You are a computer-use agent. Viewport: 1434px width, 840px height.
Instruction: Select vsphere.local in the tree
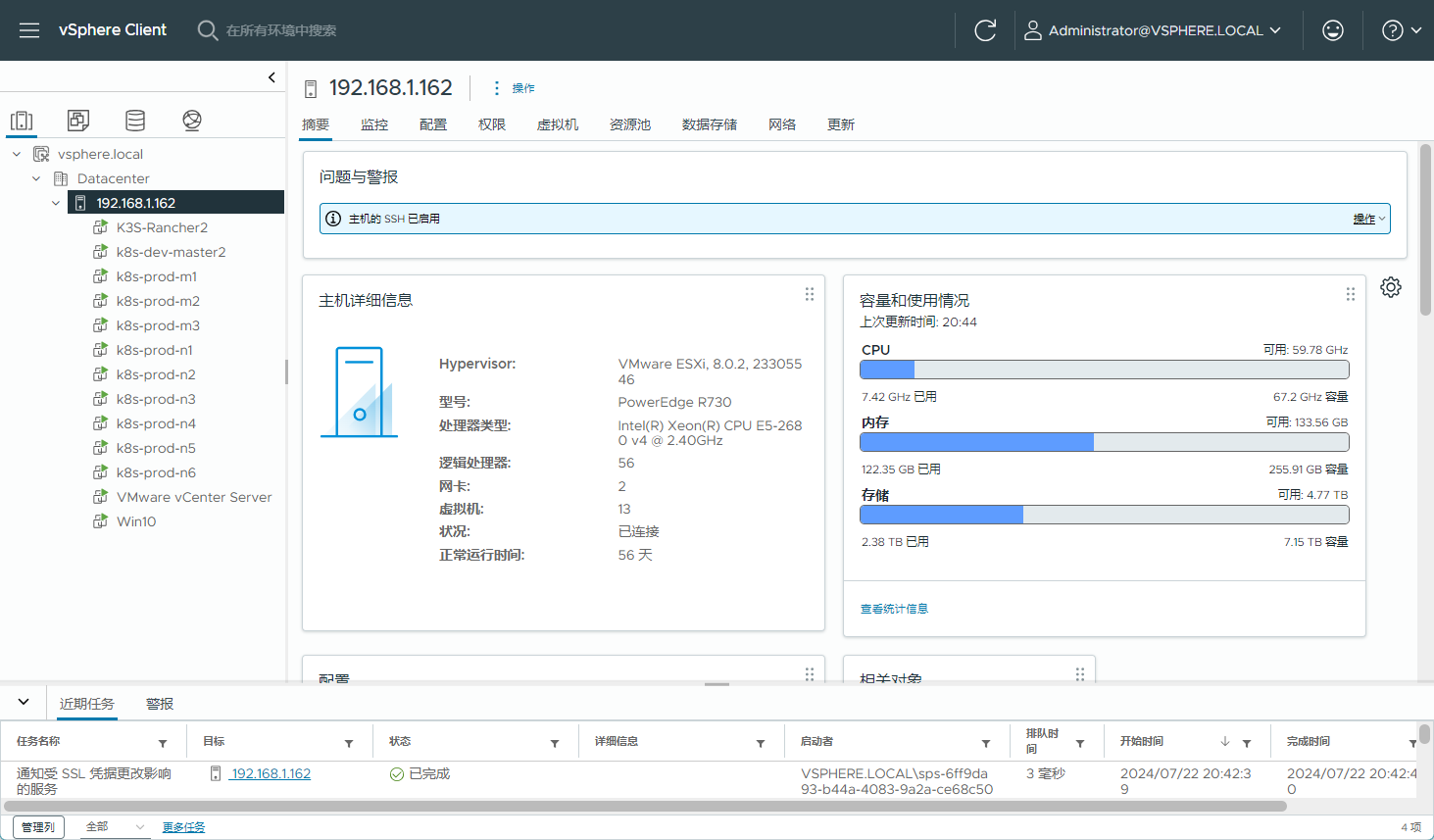click(x=100, y=154)
